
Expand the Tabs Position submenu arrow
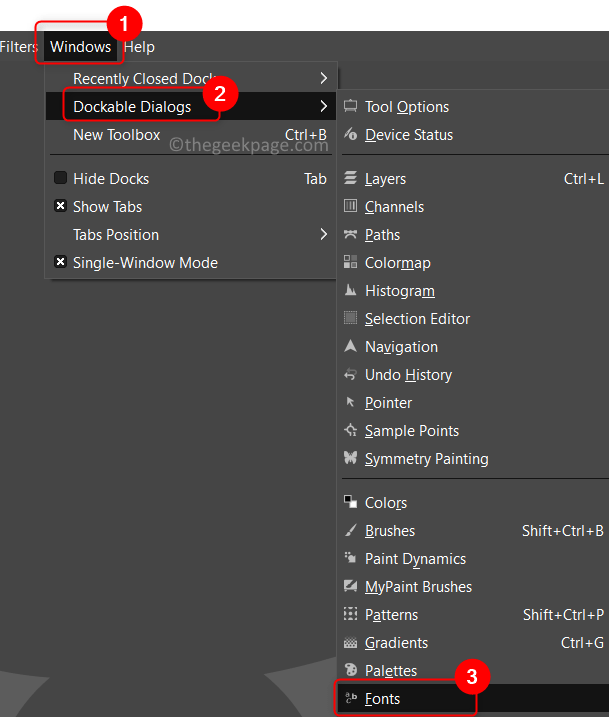[324, 234]
